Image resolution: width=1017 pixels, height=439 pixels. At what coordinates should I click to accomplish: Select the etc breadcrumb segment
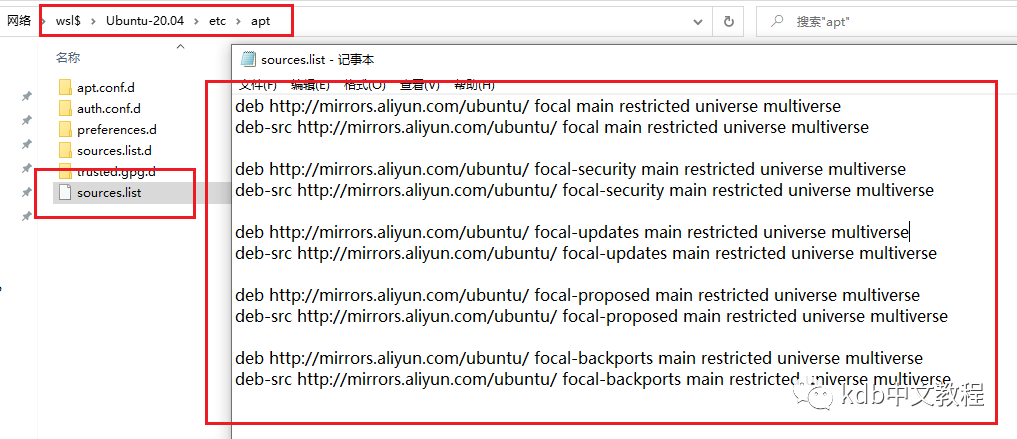click(x=217, y=21)
